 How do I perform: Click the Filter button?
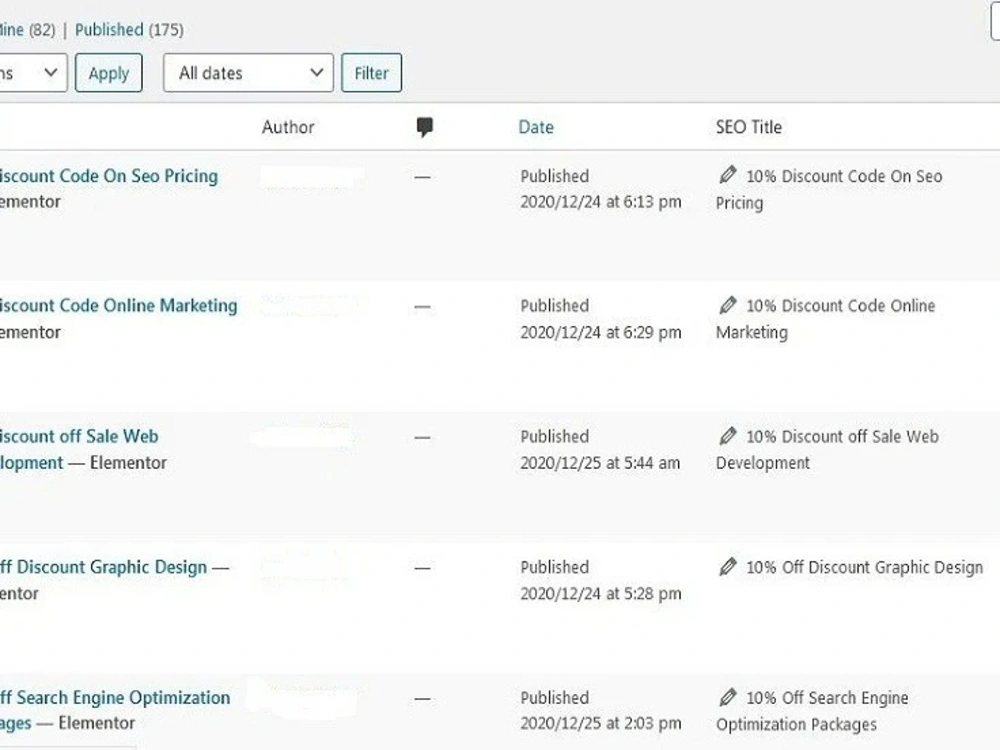point(371,73)
